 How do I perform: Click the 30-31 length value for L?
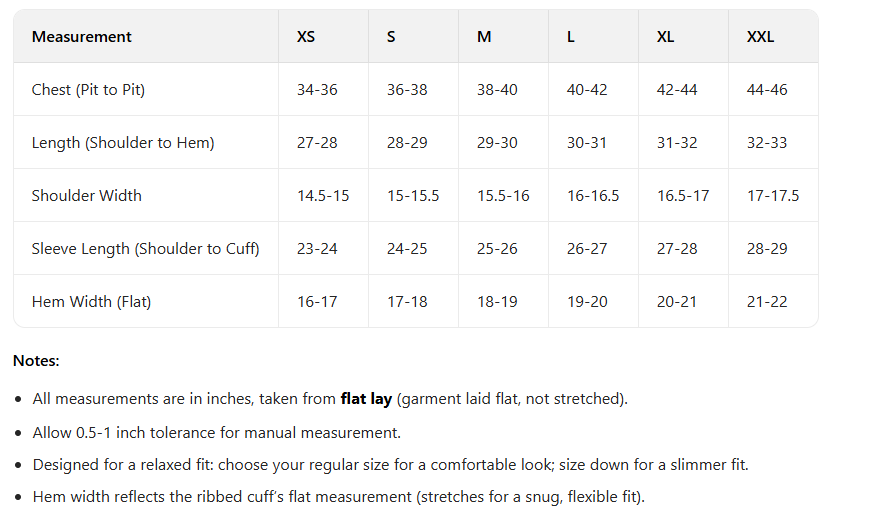[587, 143]
